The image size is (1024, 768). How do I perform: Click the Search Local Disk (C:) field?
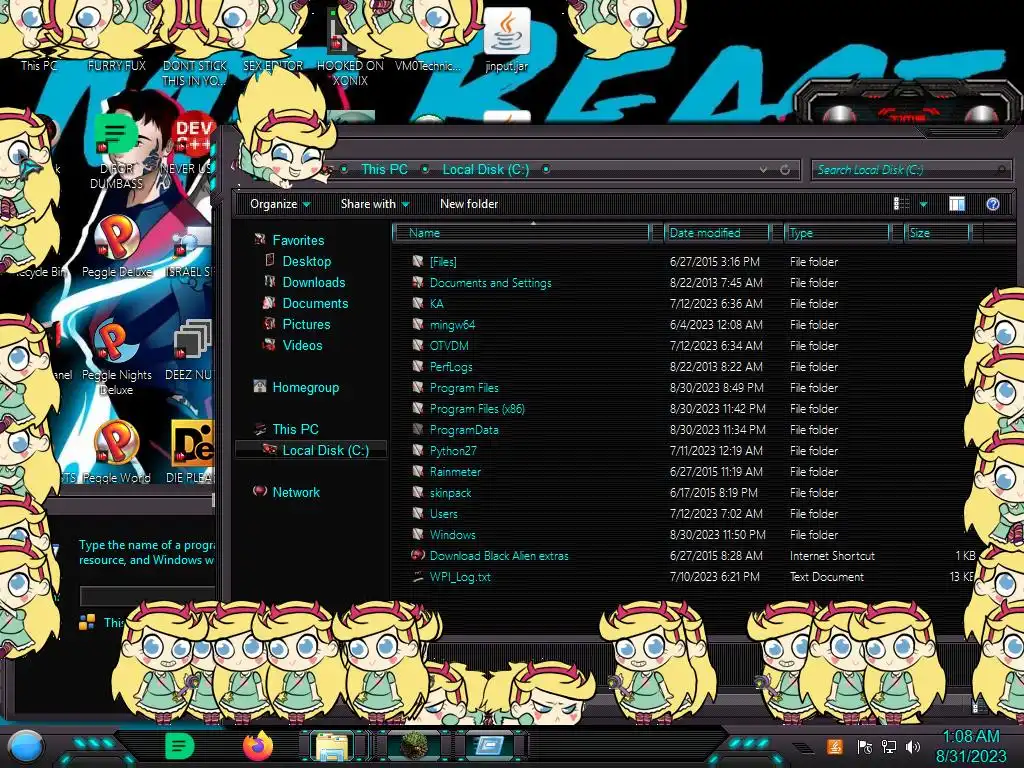point(909,170)
